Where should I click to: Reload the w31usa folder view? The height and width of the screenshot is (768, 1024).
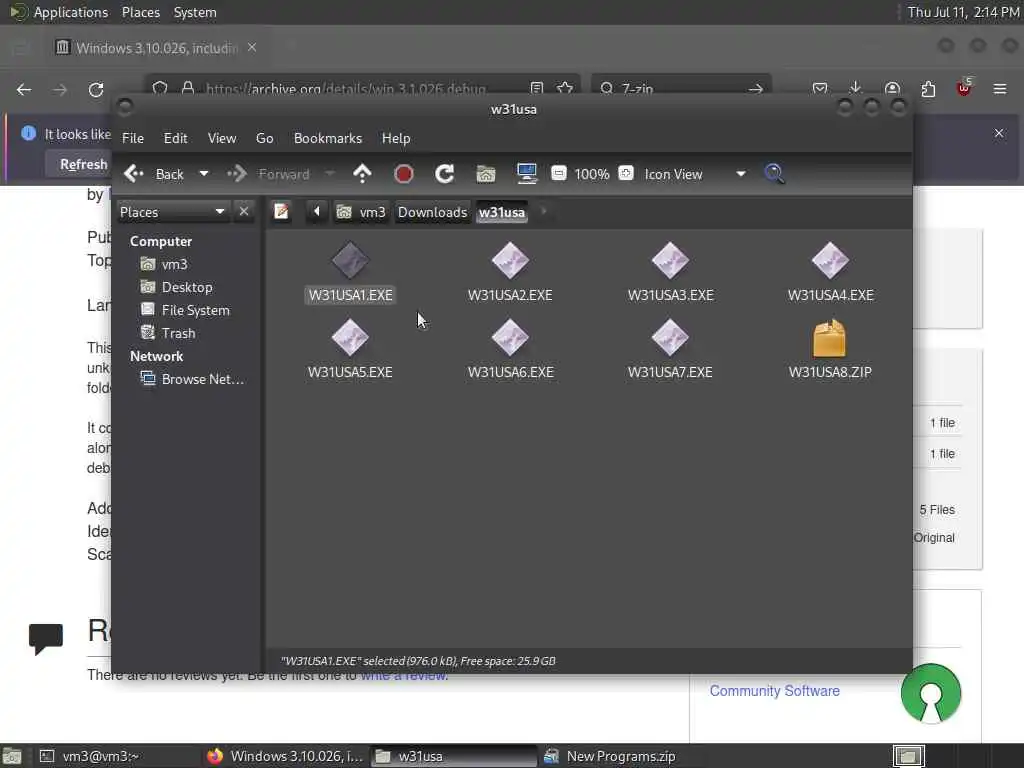coord(445,174)
